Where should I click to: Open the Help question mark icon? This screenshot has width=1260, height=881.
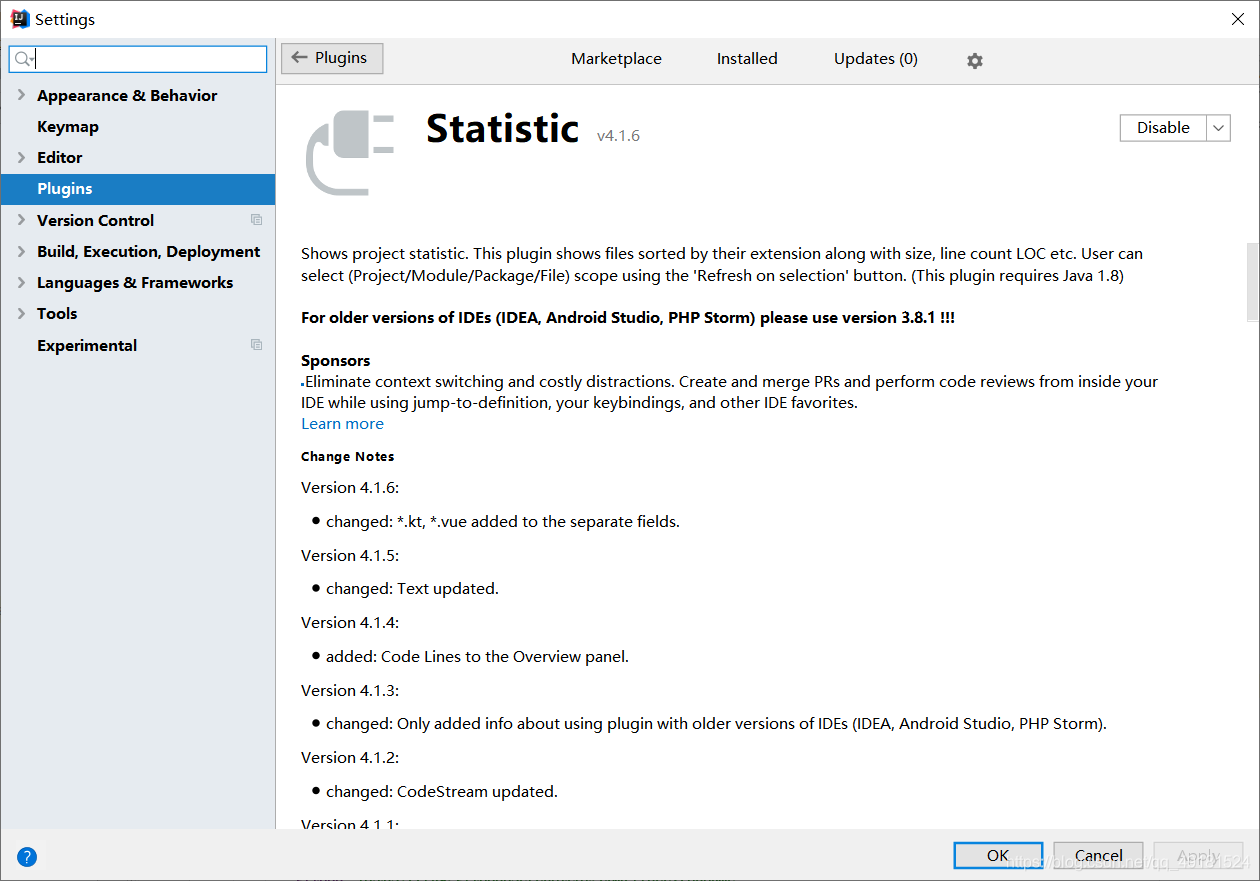click(x=26, y=857)
